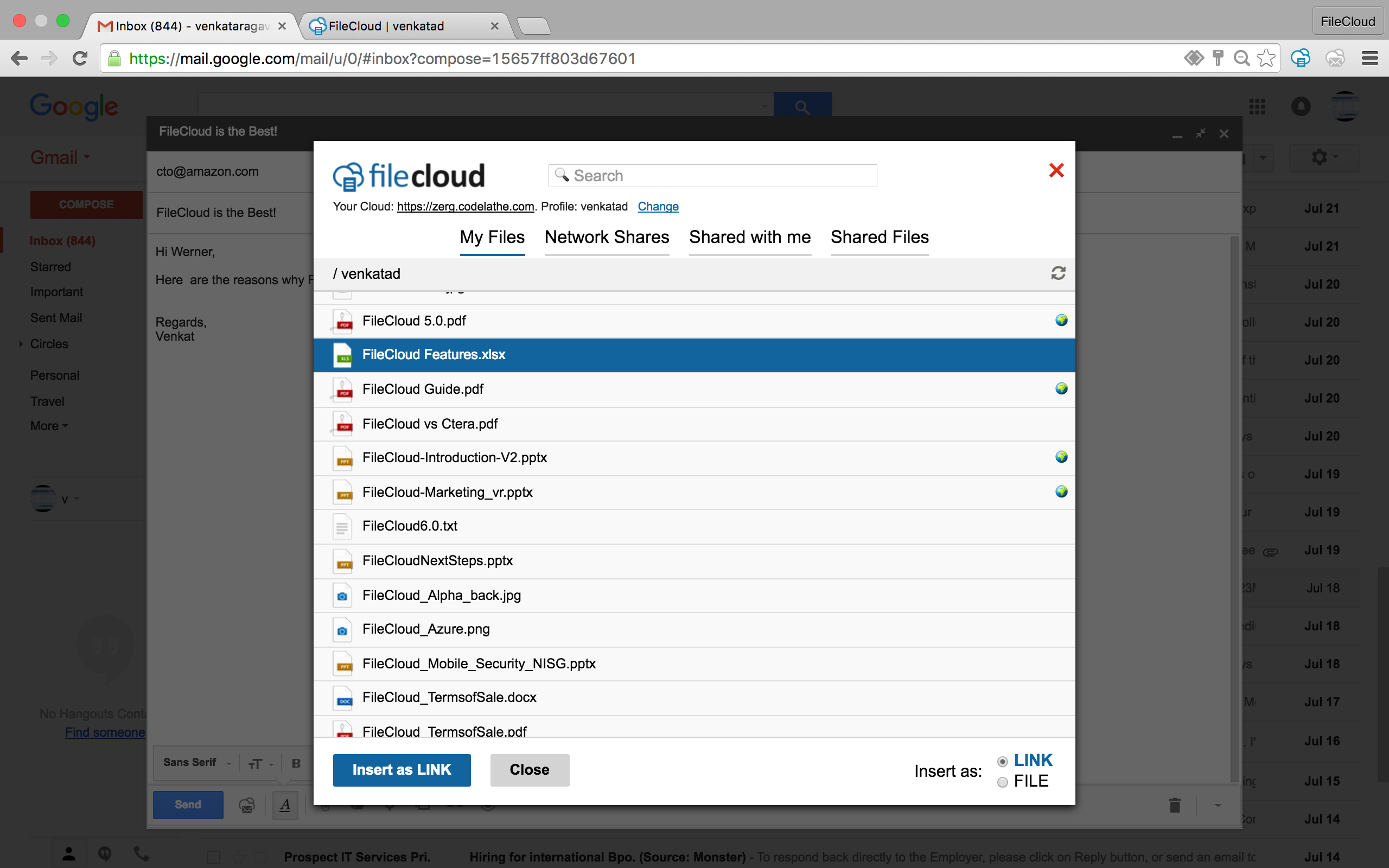Viewport: 1389px width, 868px height.
Task: Open the text size dropdown in compose toolbar
Action: point(259,763)
